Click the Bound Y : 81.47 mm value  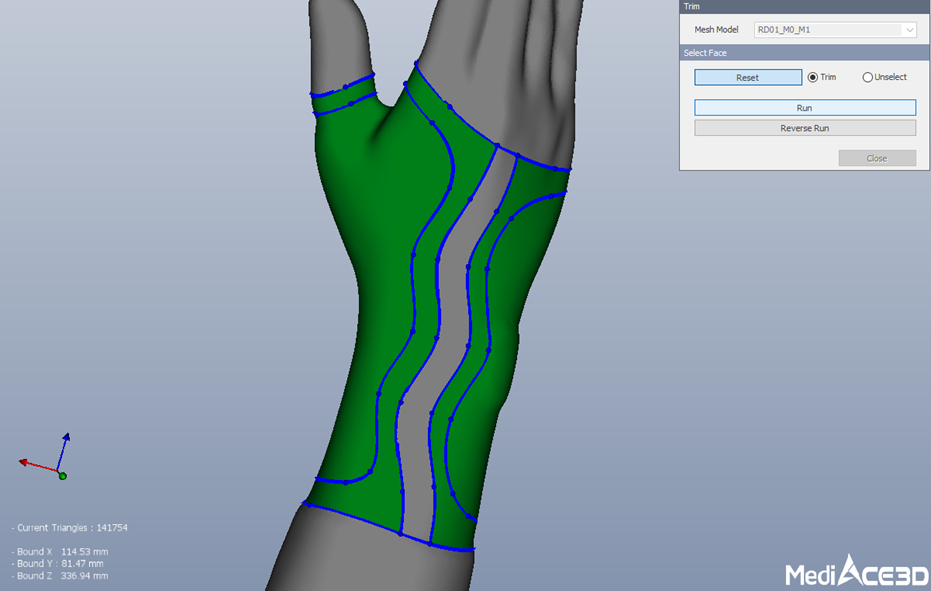(x=58, y=564)
